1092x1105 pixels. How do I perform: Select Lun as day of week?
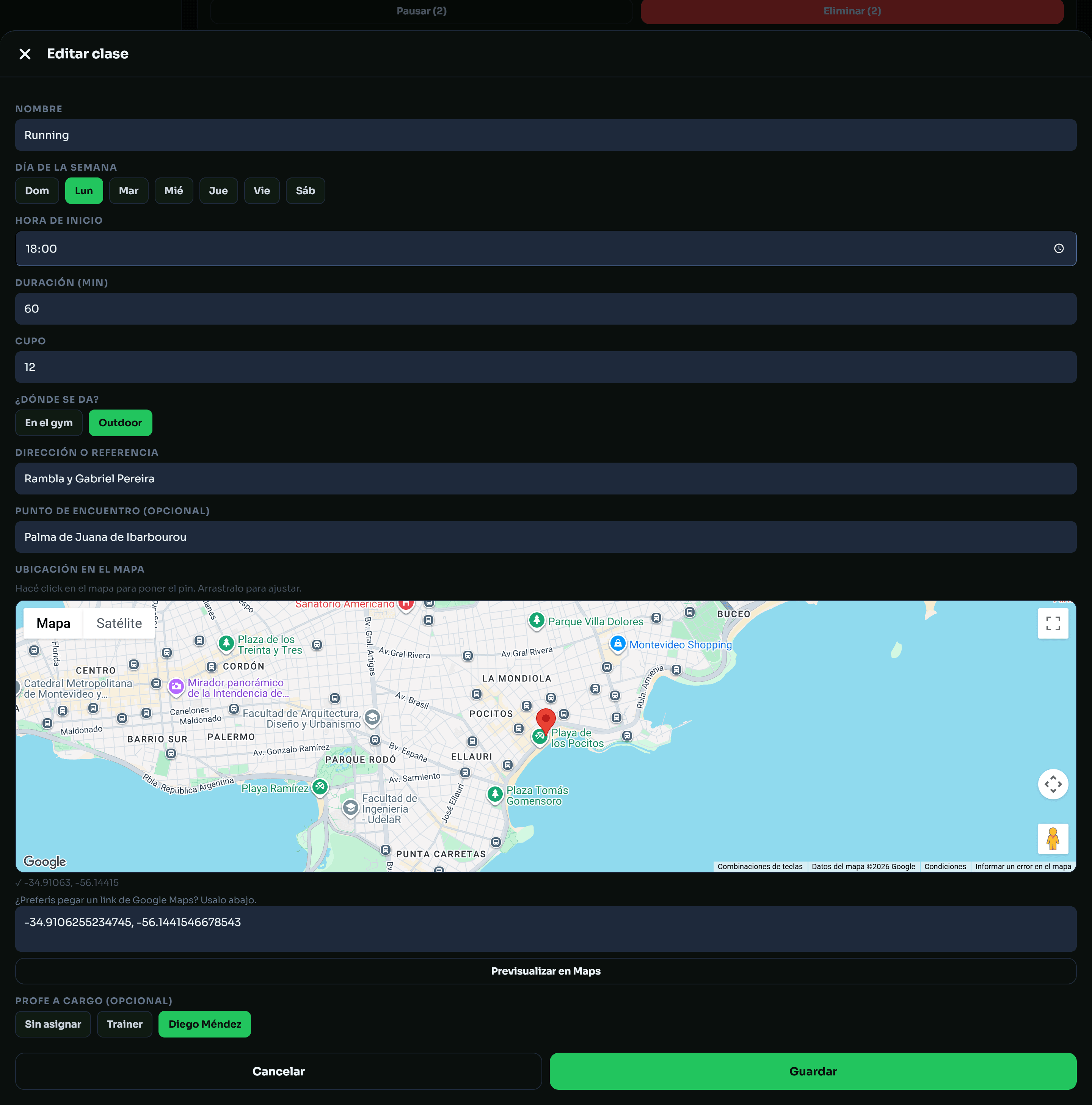[x=84, y=190]
